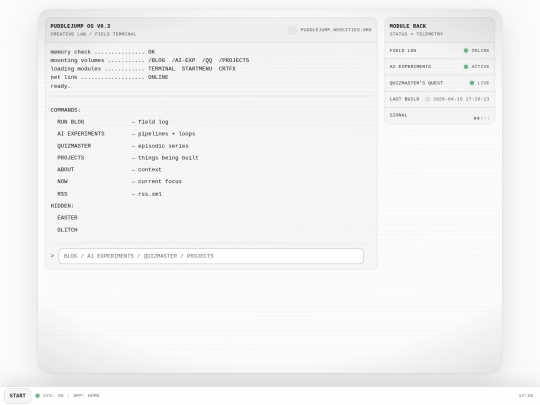Trigger the hidden EASTER command
Image resolution: width=540 pixels, height=405 pixels.
[x=67, y=218]
